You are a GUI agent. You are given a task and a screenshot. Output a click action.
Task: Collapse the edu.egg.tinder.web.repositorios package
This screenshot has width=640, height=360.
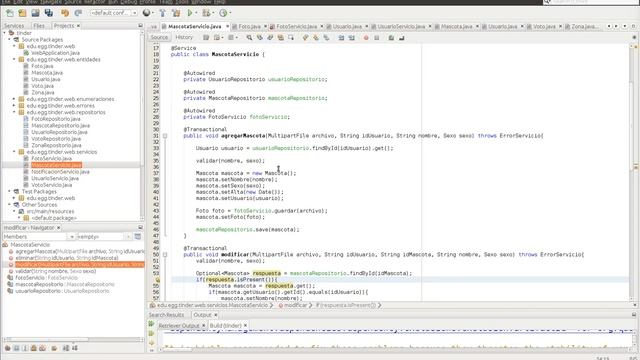[x=14, y=112]
